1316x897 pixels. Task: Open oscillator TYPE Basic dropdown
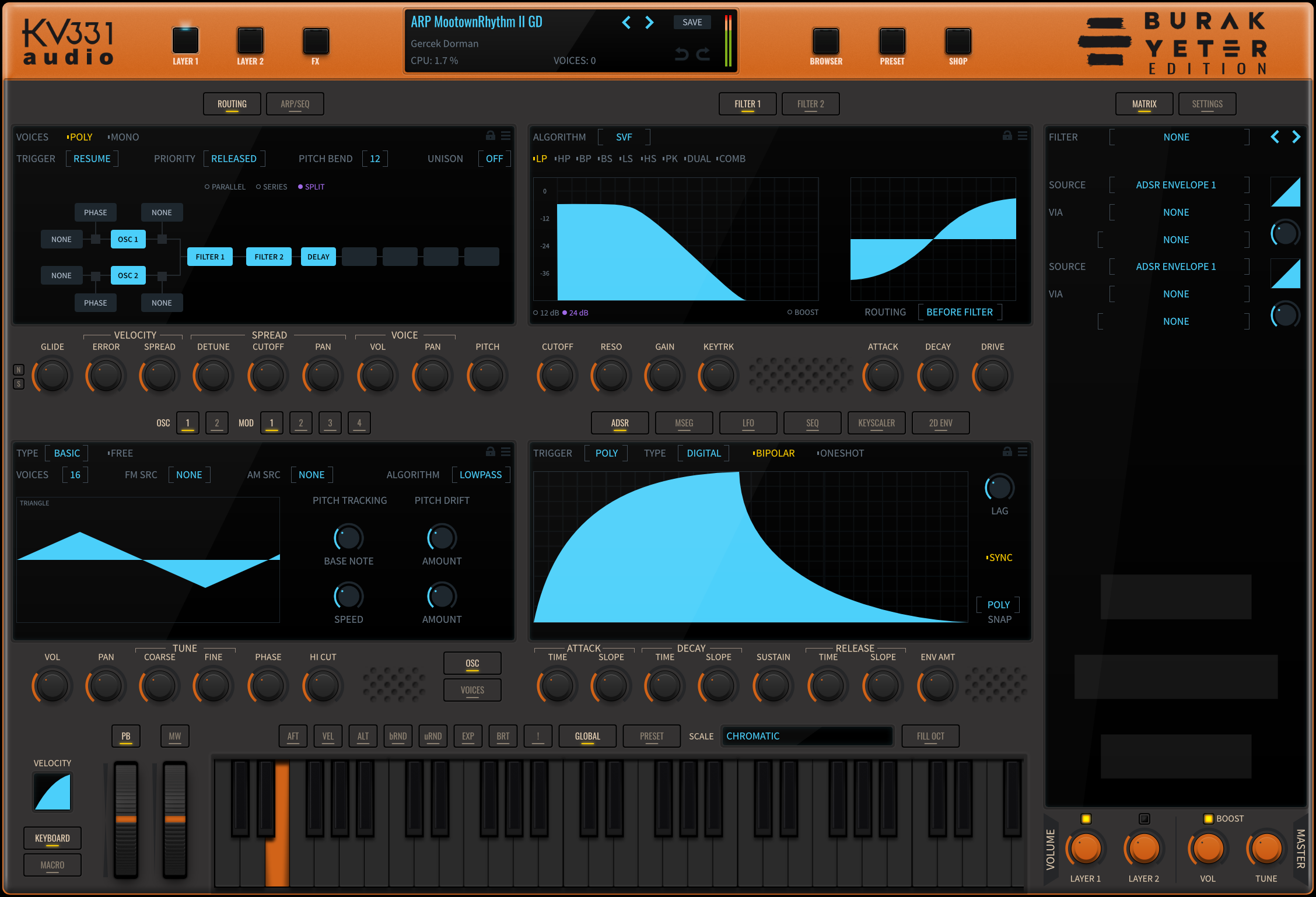67,453
